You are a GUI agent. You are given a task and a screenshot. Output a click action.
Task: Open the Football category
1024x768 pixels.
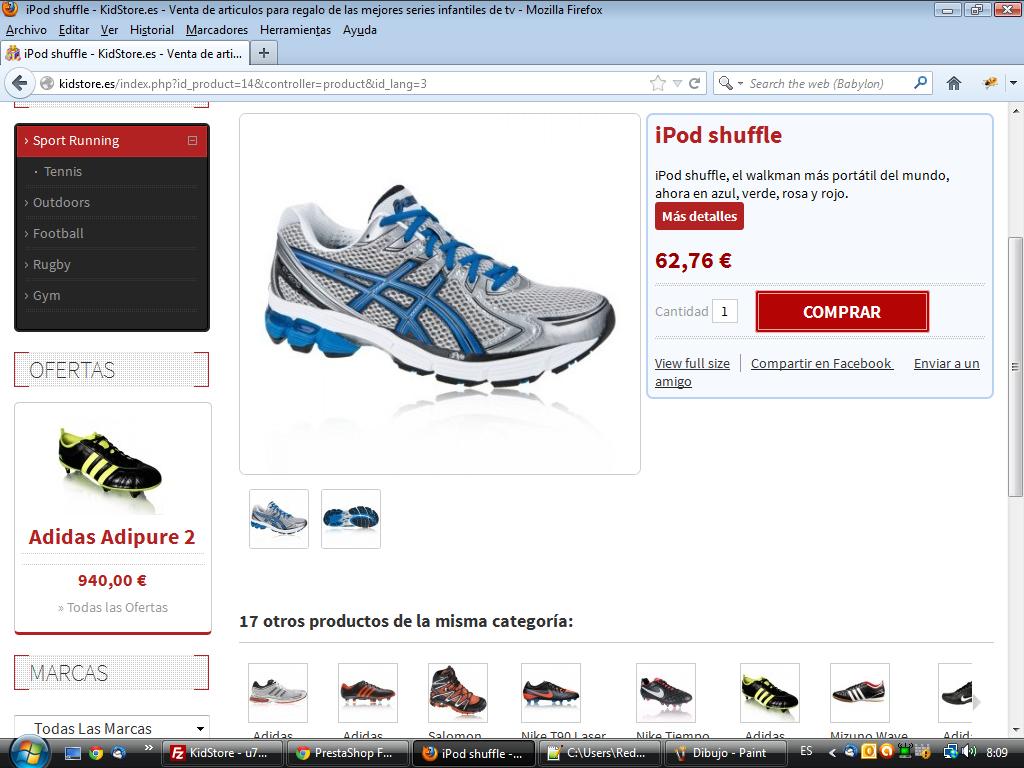(58, 233)
